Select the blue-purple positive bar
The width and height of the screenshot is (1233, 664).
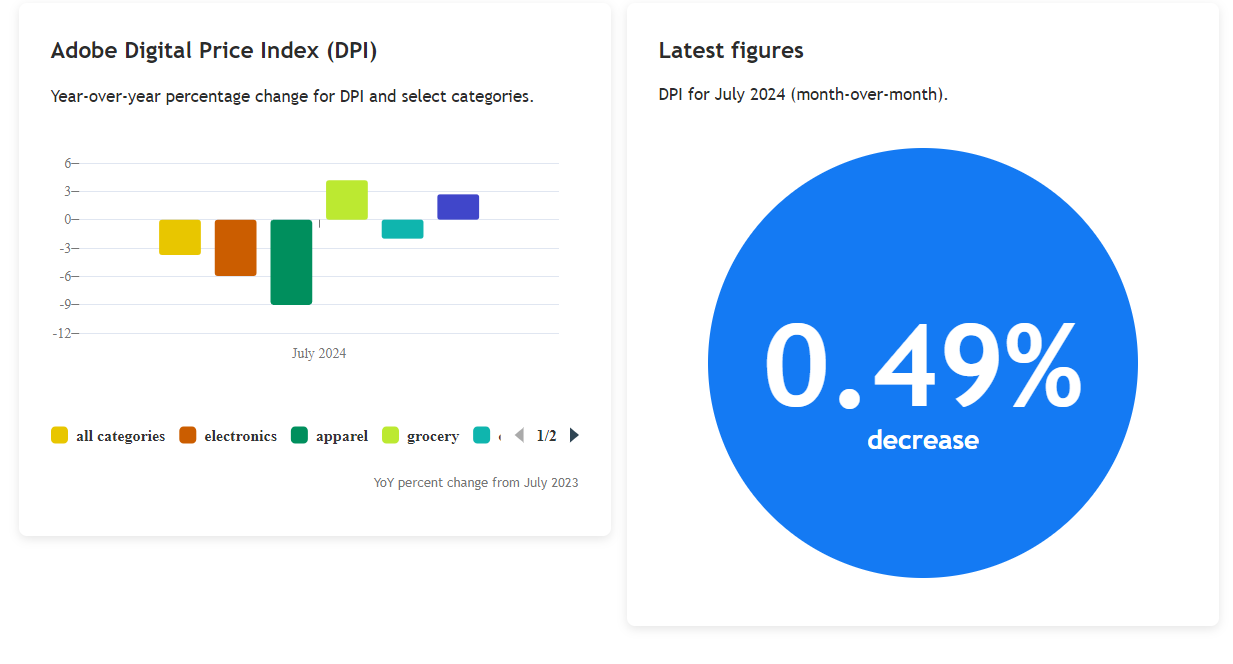(x=458, y=207)
